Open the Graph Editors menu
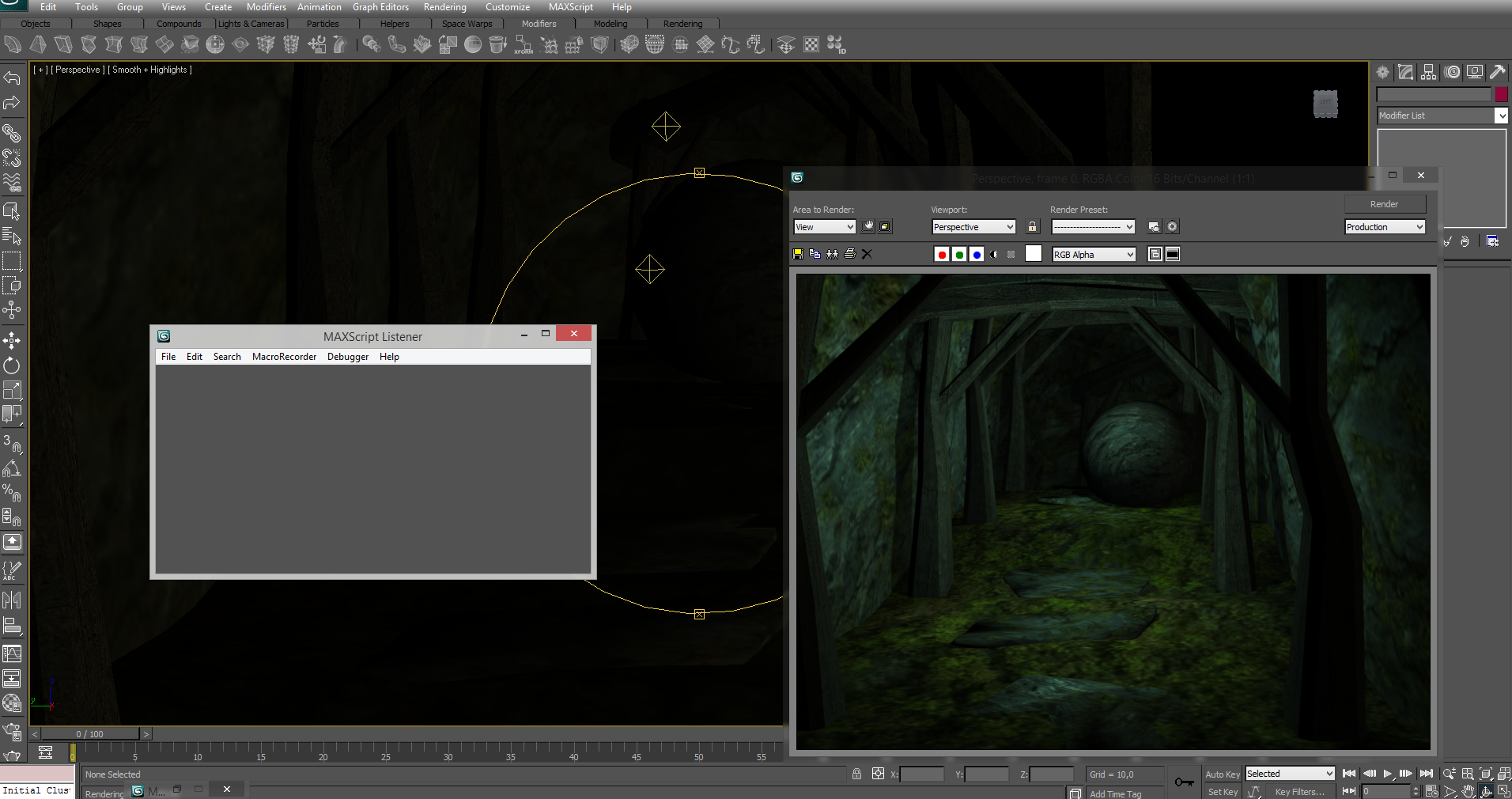The width and height of the screenshot is (1512, 799). pyautogui.click(x=380, y=7)
